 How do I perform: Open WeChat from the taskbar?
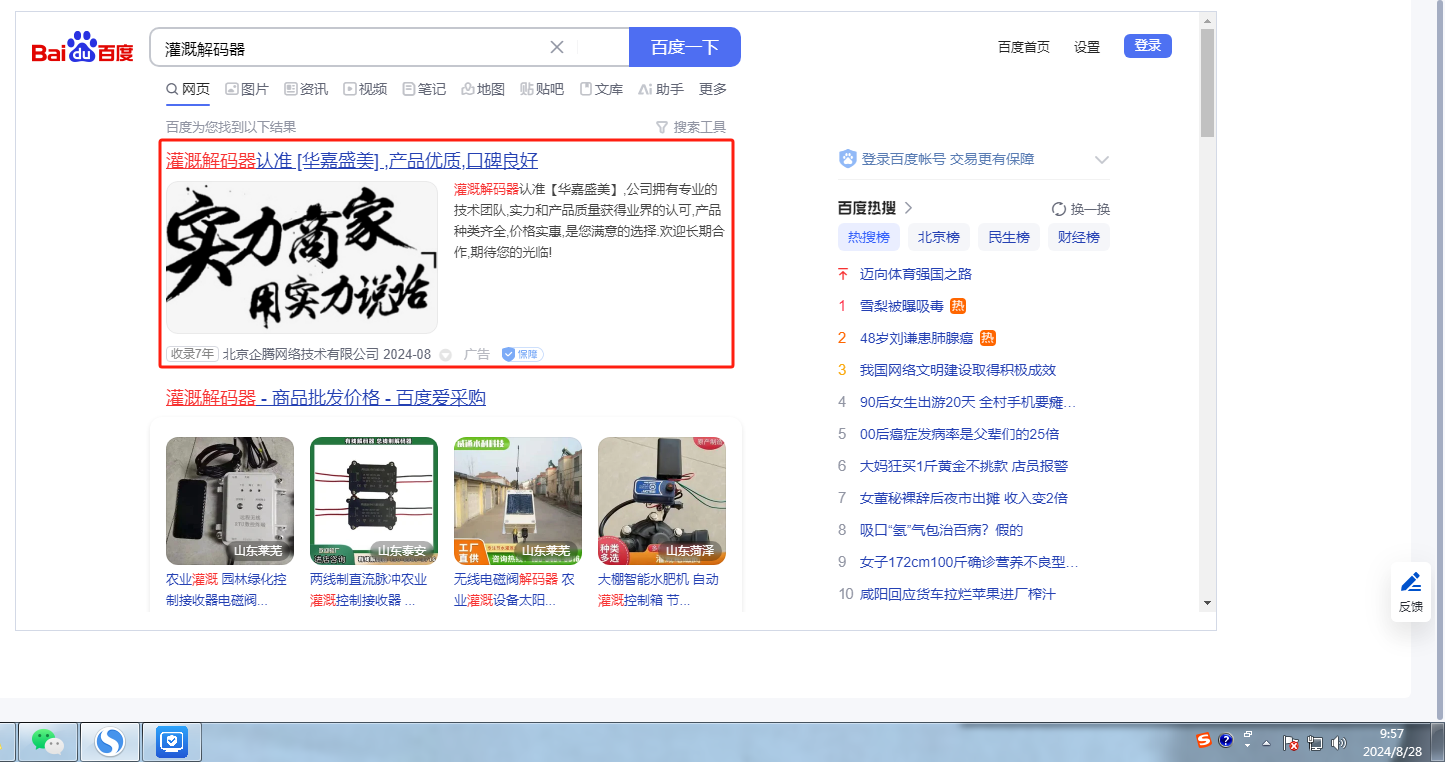click(47, 741)
